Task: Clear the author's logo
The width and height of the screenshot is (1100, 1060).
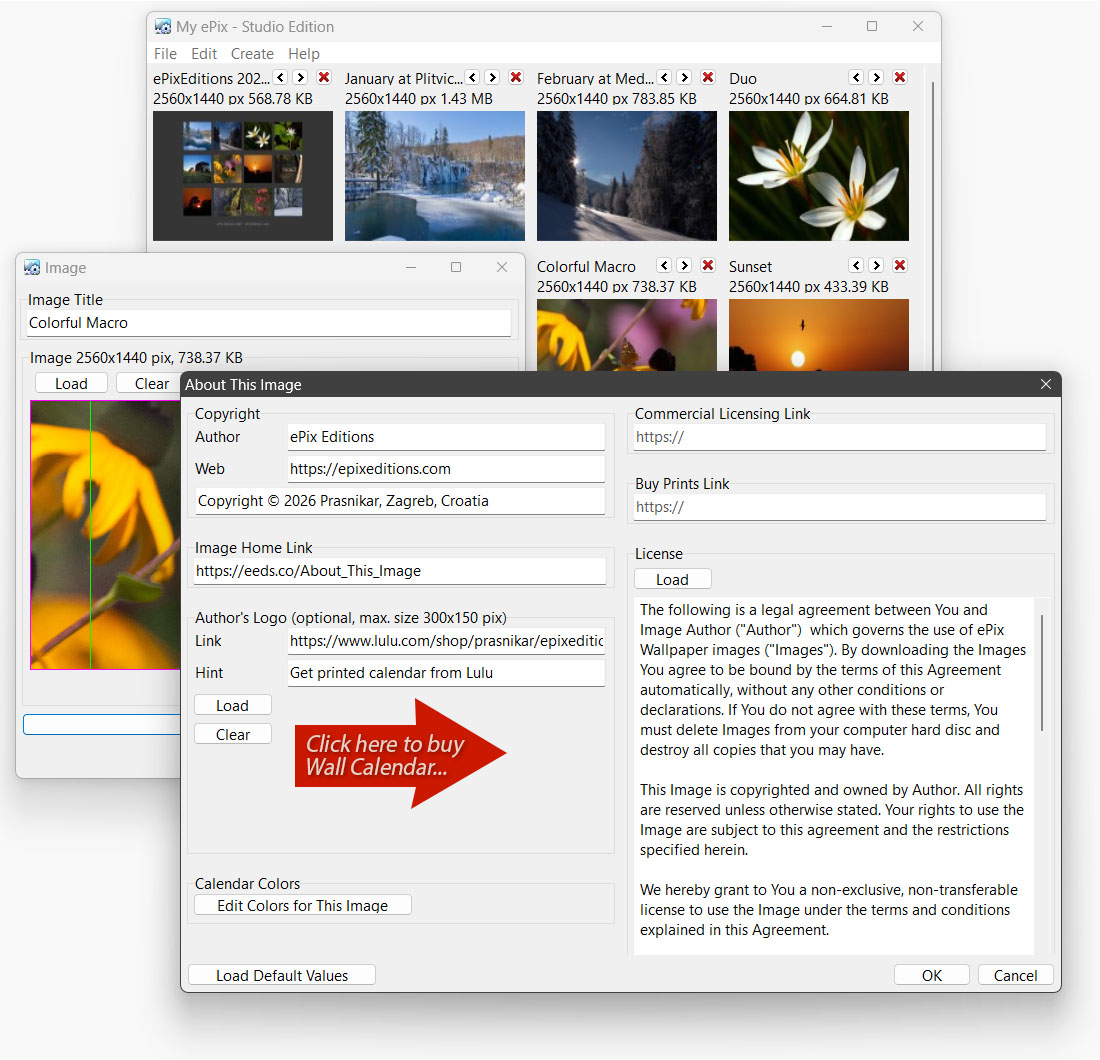Action: 233,734
